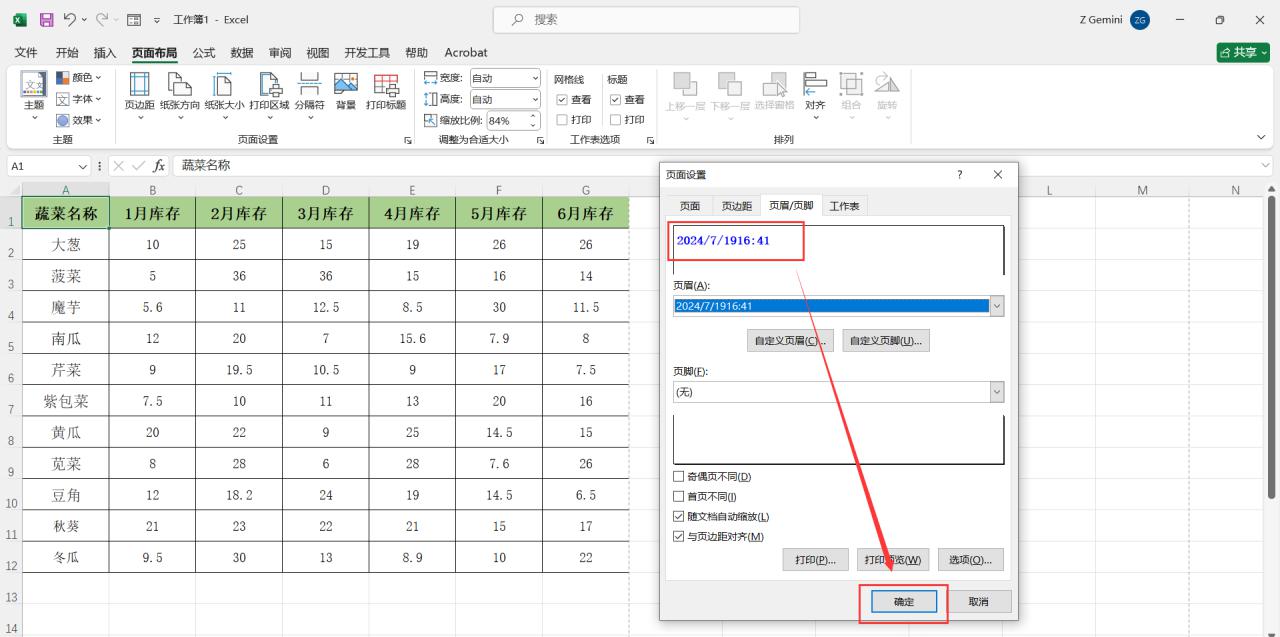Click the Background (背景) icon
Screen dimensions: 1280x637
[346, 91]
